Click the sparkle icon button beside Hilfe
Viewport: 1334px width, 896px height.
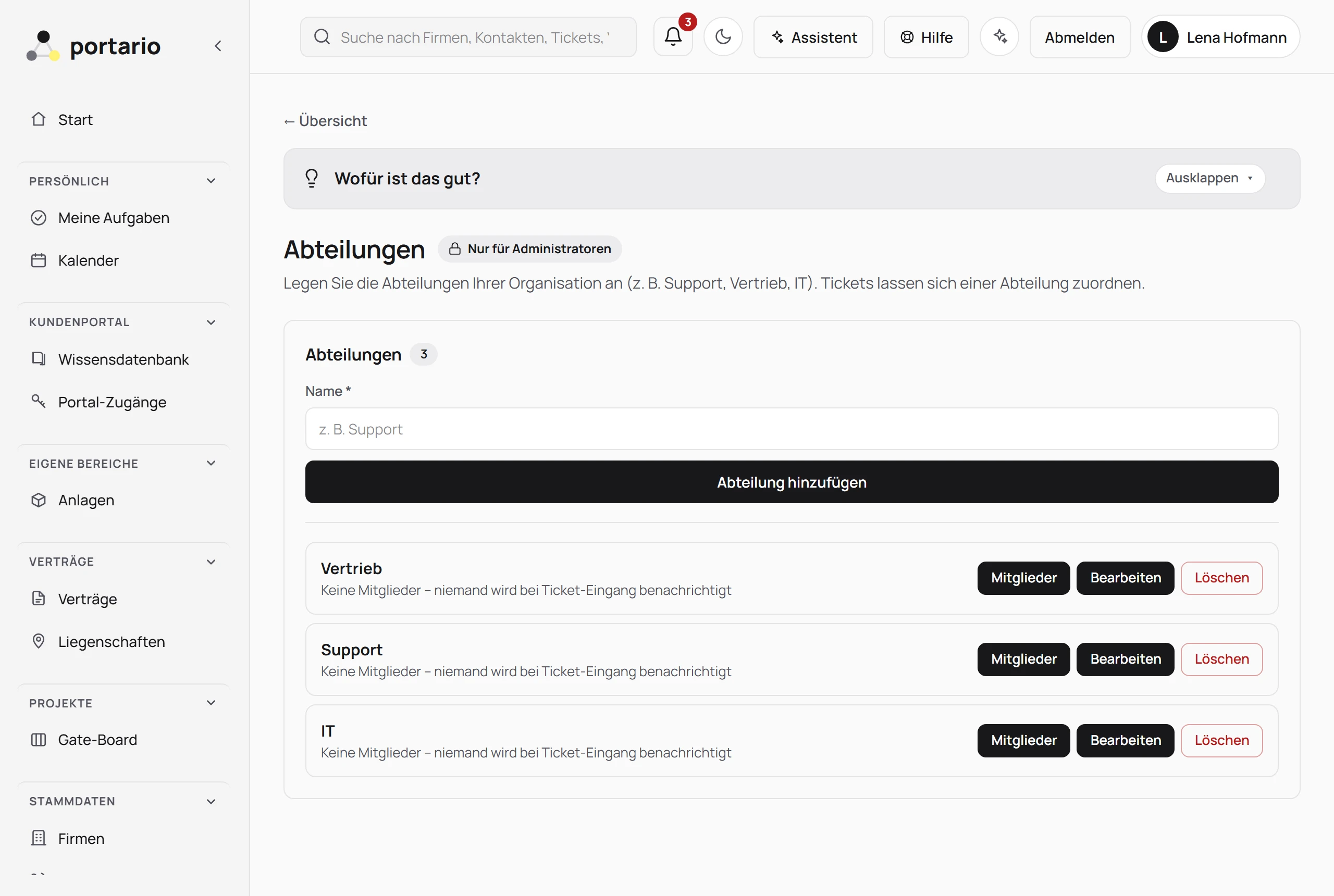[x=999, y=36]
